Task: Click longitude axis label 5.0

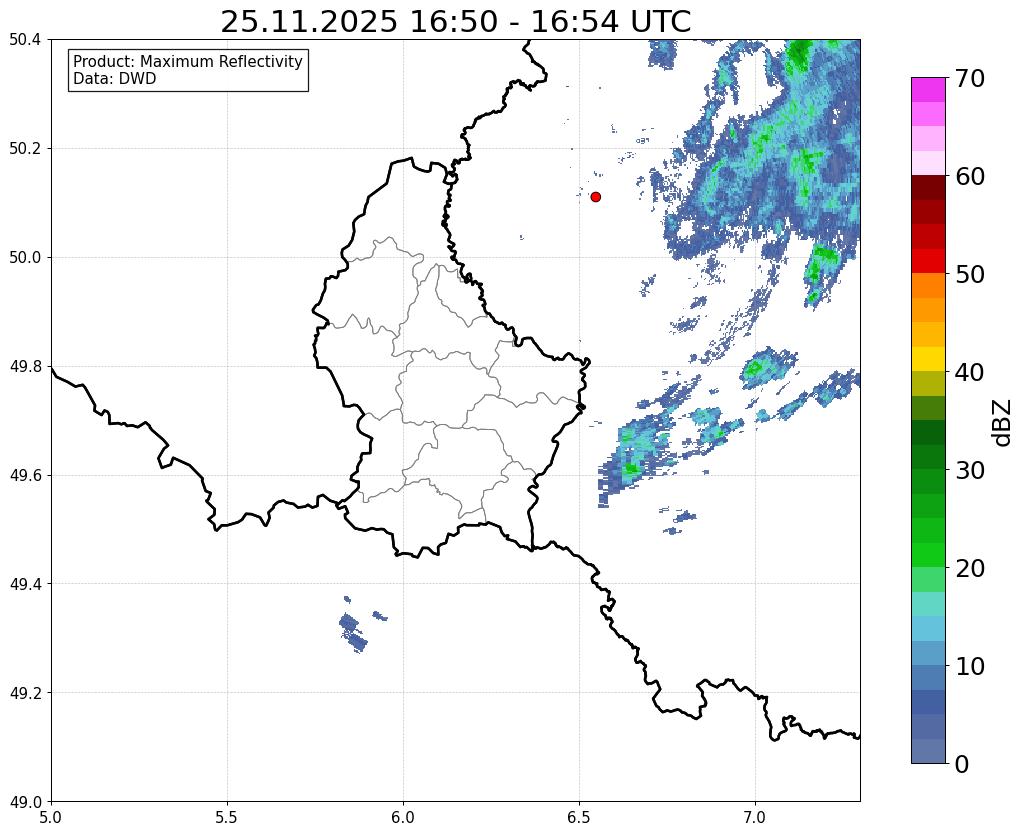Action: coord(51,817)
